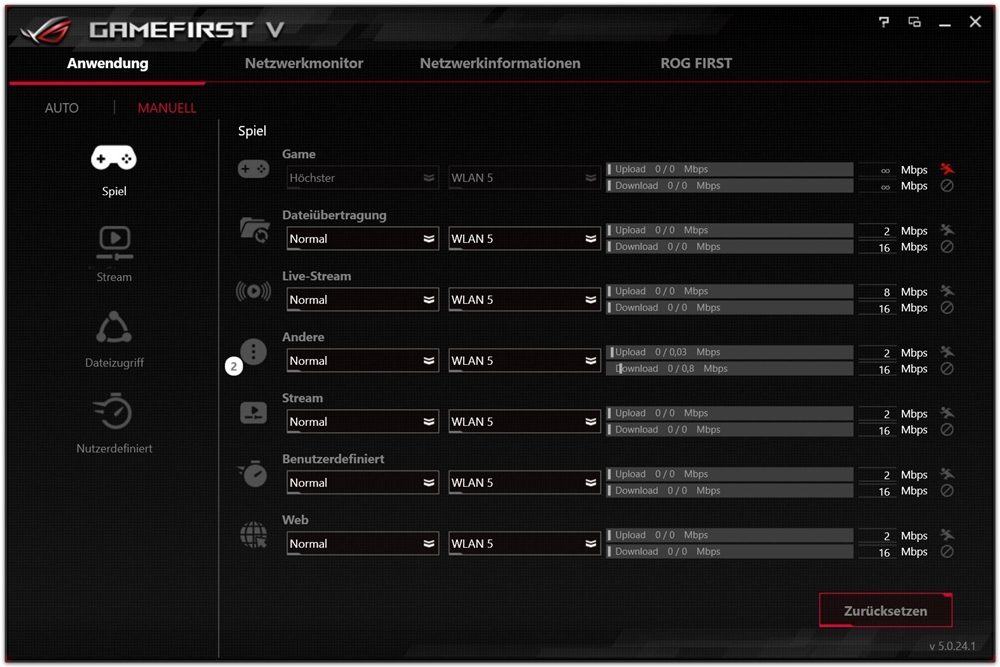
Task: Click the Web globe icon
Action: coord(253,534)
